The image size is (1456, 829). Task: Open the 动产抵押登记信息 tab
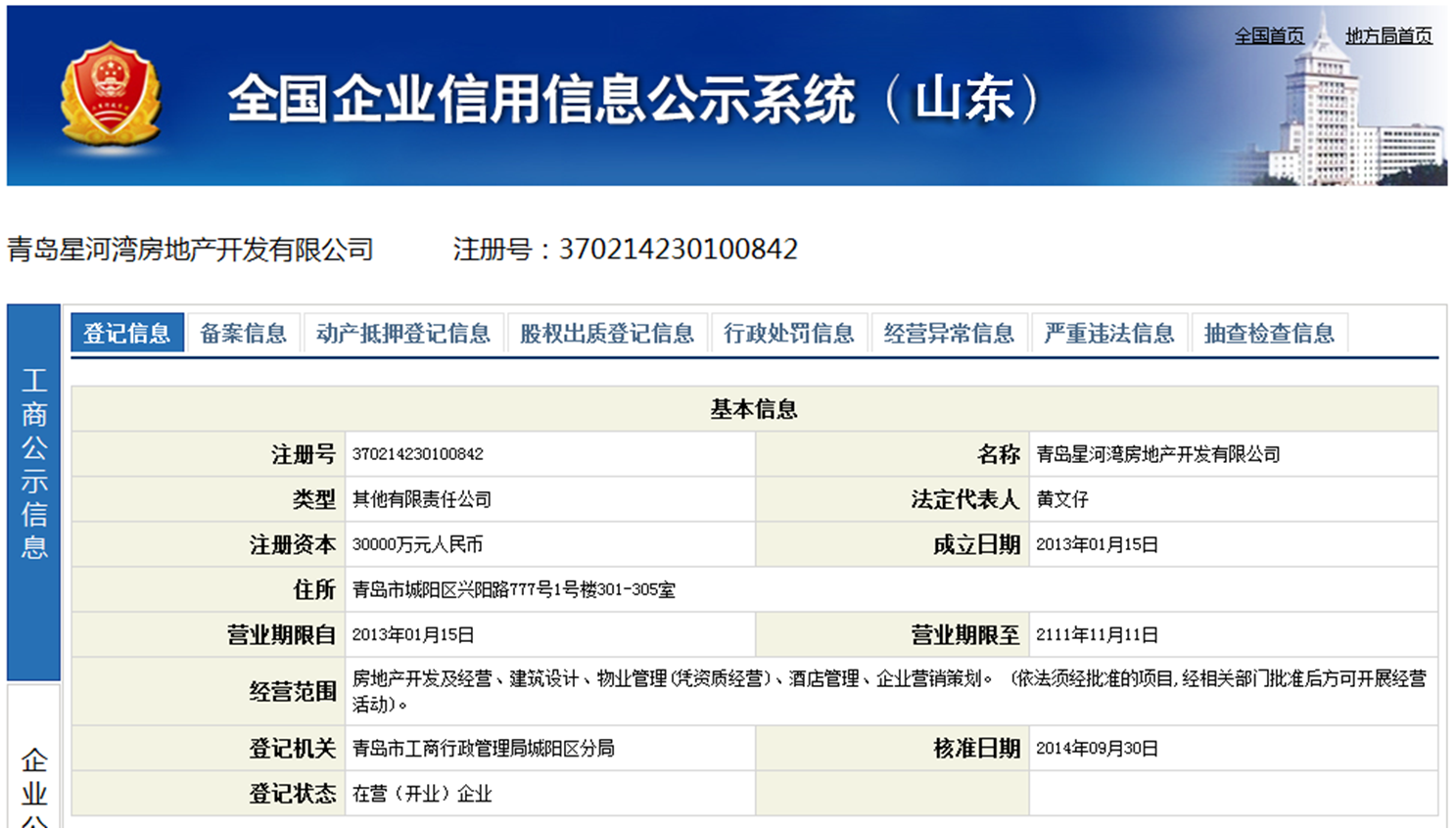403,334
